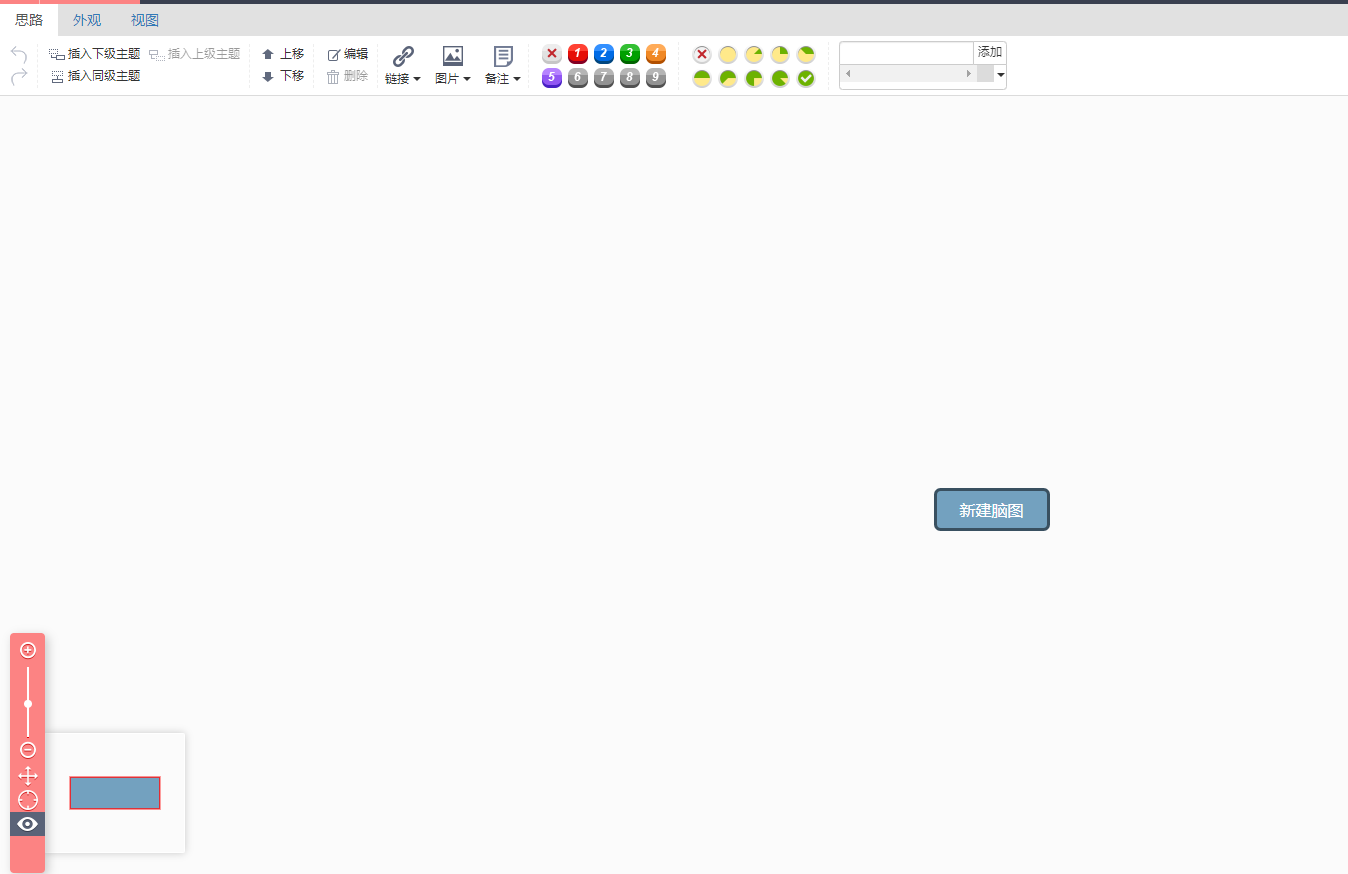Image resolution: width=1348 pixels, height=874 pixels.
Task: Set progress to one-eighth pie icon
Action: point(754,54)
